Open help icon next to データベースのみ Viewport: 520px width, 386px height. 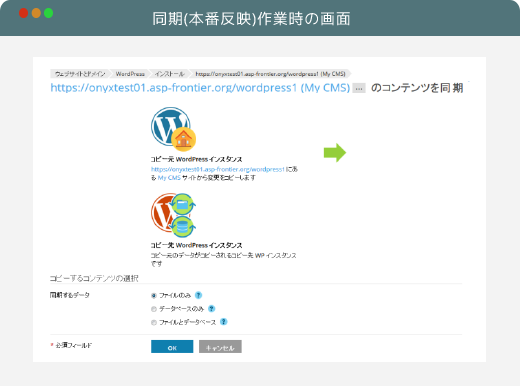pos(211,309)
